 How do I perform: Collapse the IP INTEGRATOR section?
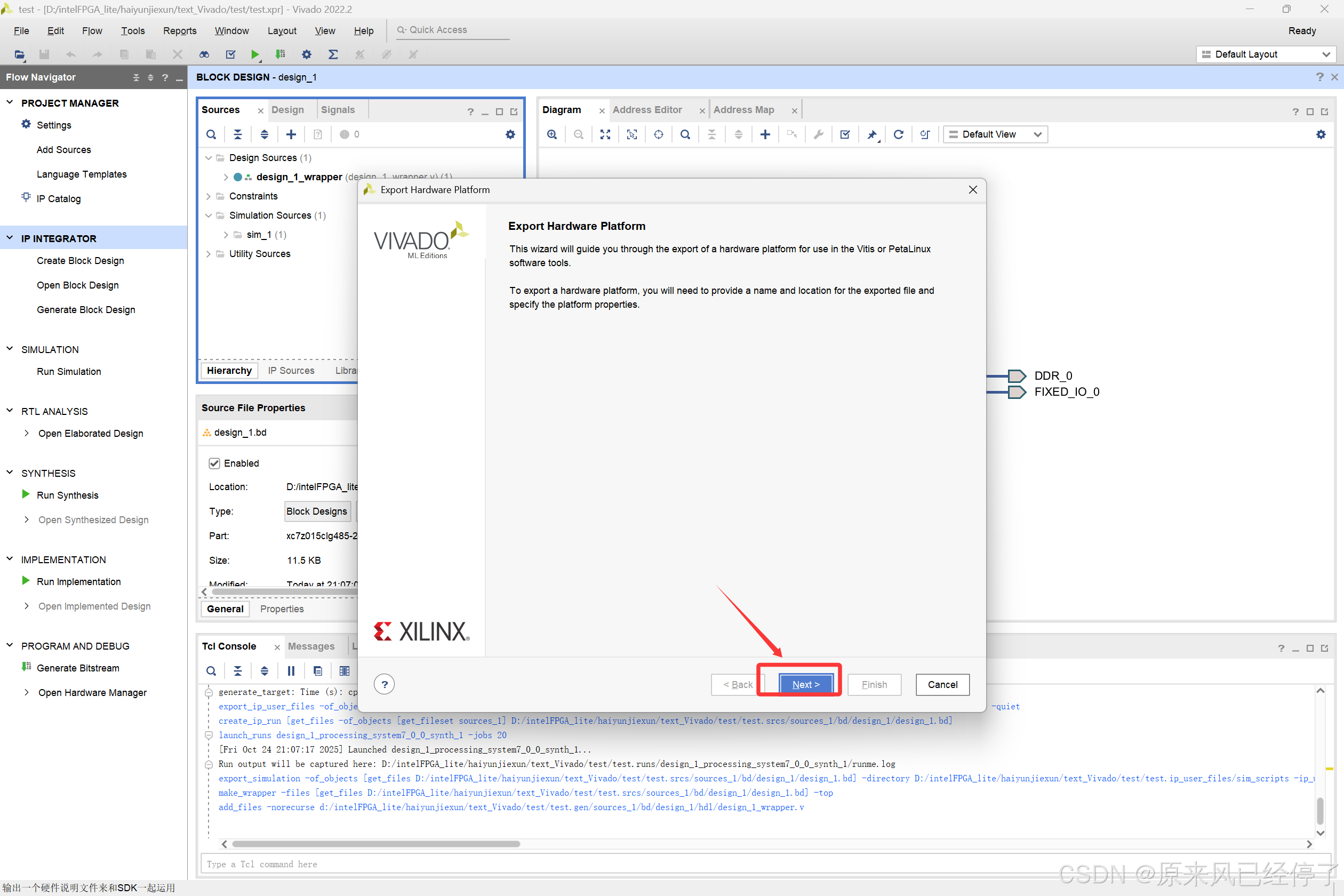(x=10, y=238)
